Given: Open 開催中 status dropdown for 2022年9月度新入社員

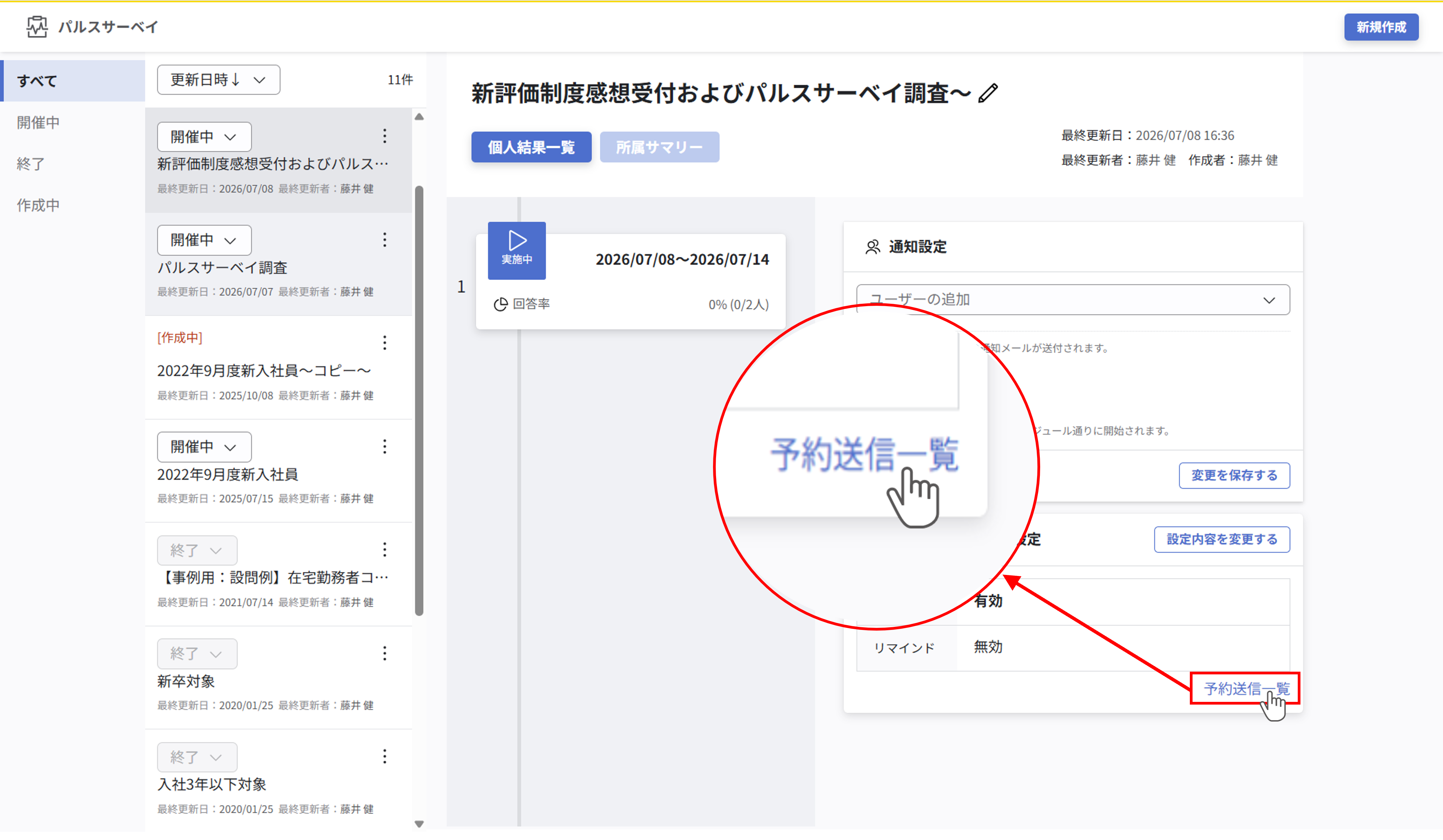Looking at the screenshot, I should (204, 447).
